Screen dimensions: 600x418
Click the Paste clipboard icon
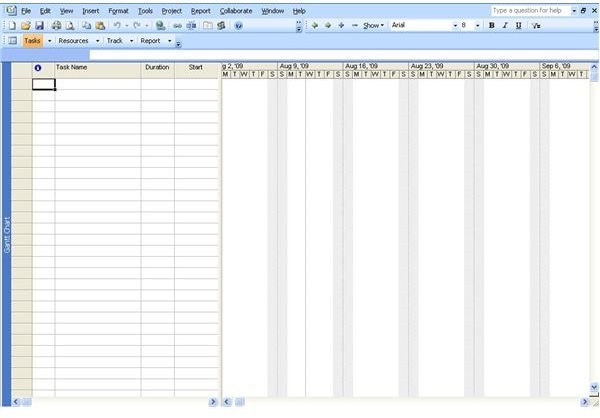coord(100,26)
